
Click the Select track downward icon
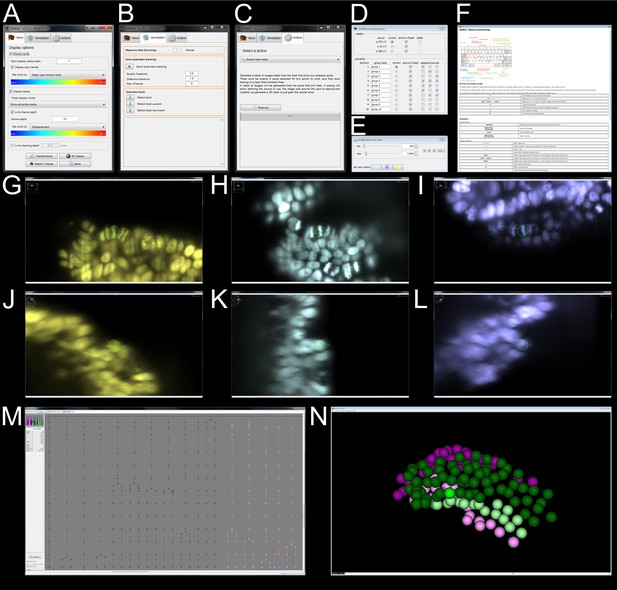pos(130,111)
